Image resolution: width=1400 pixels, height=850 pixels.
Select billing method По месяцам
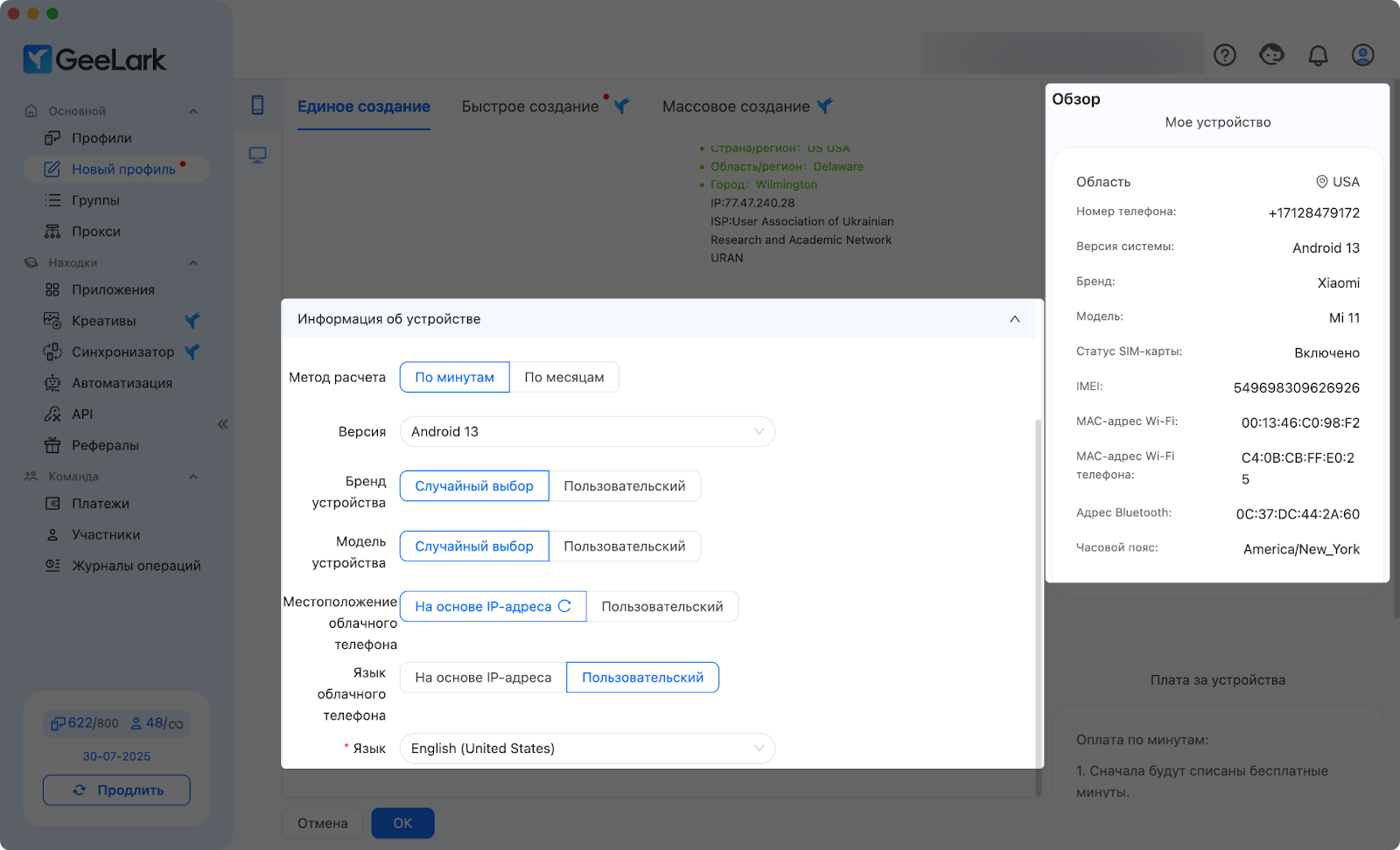(x=564, y=377)
